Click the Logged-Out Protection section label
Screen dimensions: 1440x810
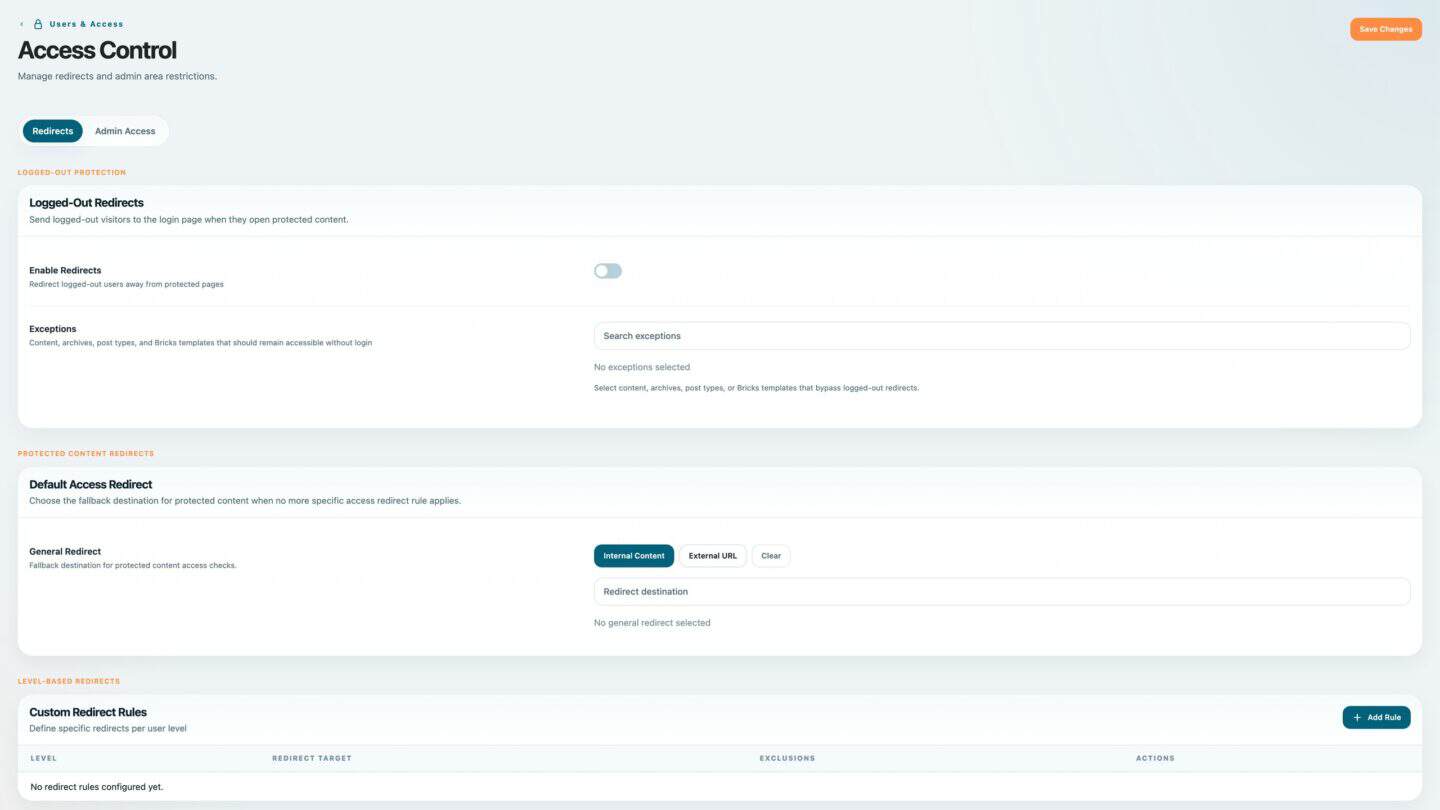point(72,173)
